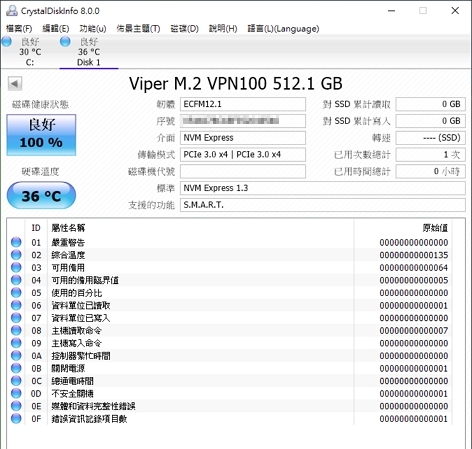Image resolution: width=472 pixels, height=449 pixels.
Task: Open the 佈景主題(T) menu
Action: tap(138, 29)
